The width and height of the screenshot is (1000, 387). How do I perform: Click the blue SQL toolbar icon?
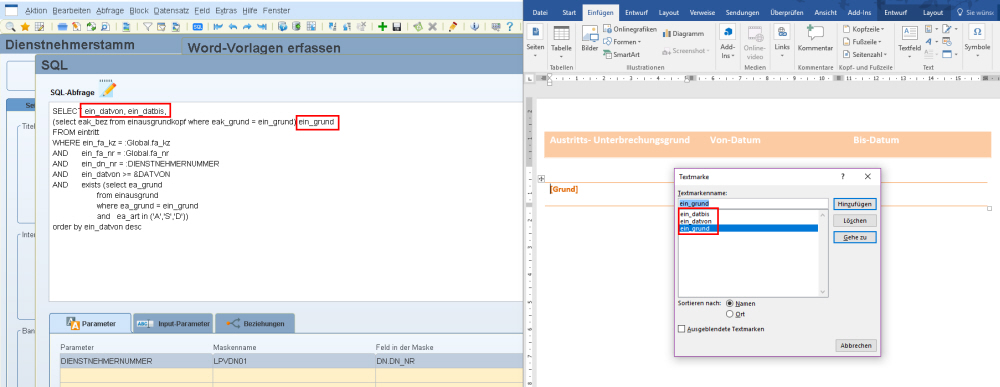pyautogui.click(x=198, y=27)
